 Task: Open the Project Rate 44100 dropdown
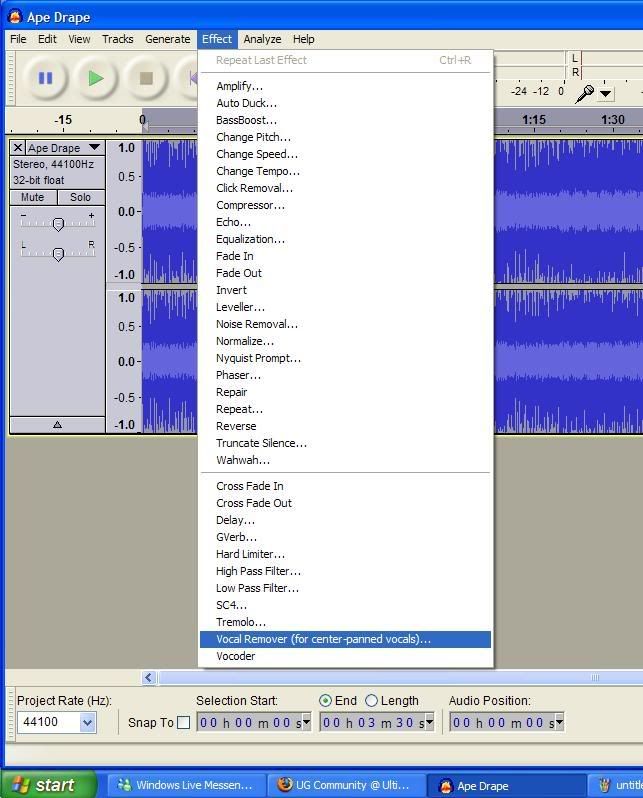pyautogui.click(x=87, y=722)
